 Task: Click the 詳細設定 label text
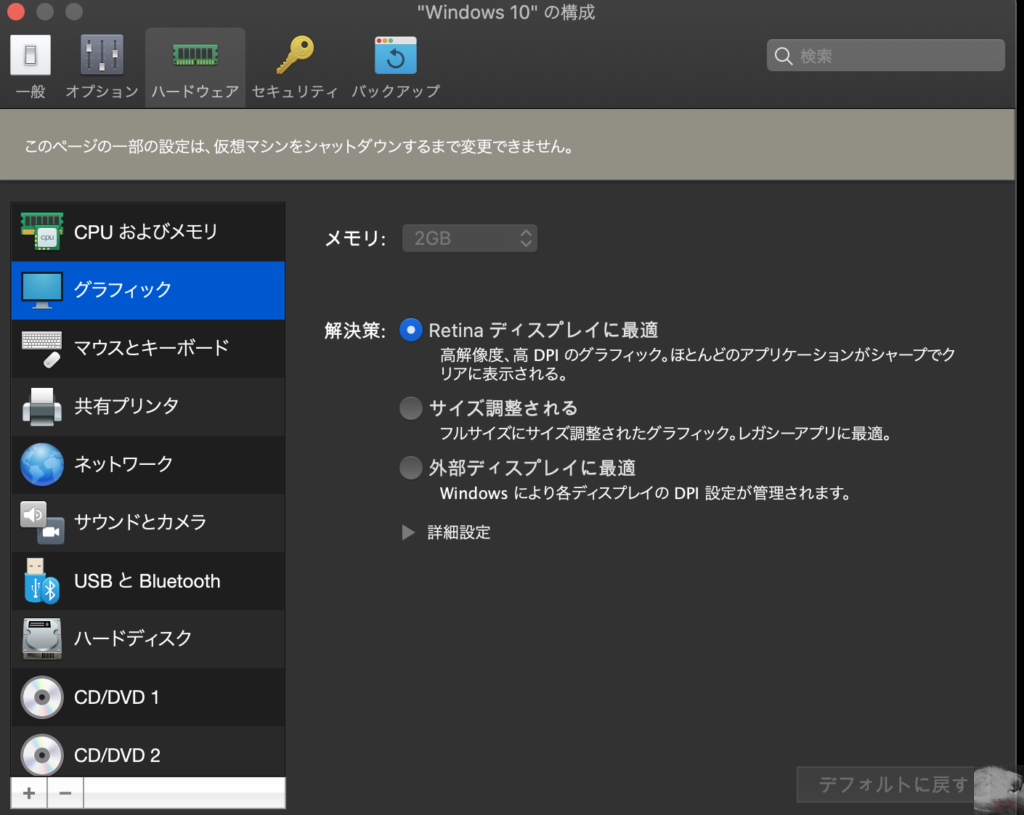(458, 532)
